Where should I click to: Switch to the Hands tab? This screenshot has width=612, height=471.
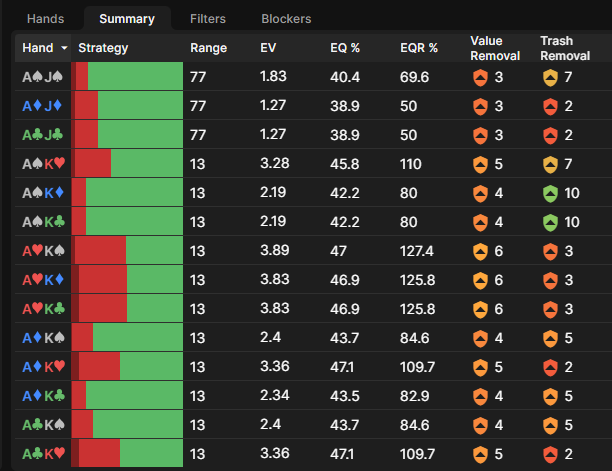pyautogui.click(x=45, y=19)
